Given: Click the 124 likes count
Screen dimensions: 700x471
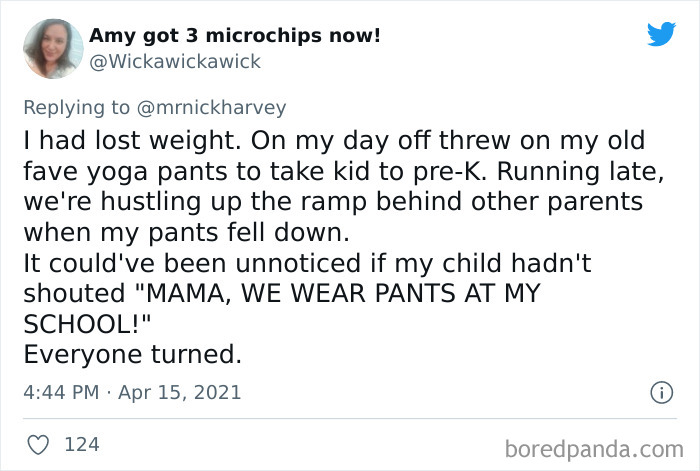Looking at the screenshot, I should (81, 443).
